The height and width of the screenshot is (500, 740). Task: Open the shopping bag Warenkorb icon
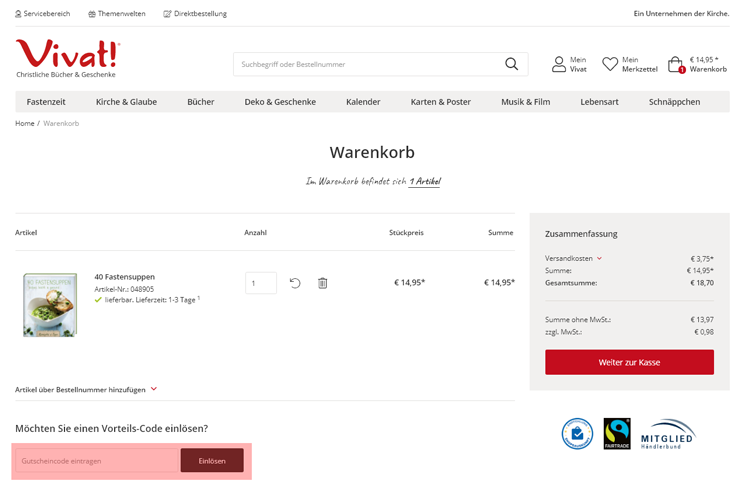tap(676, 65)
